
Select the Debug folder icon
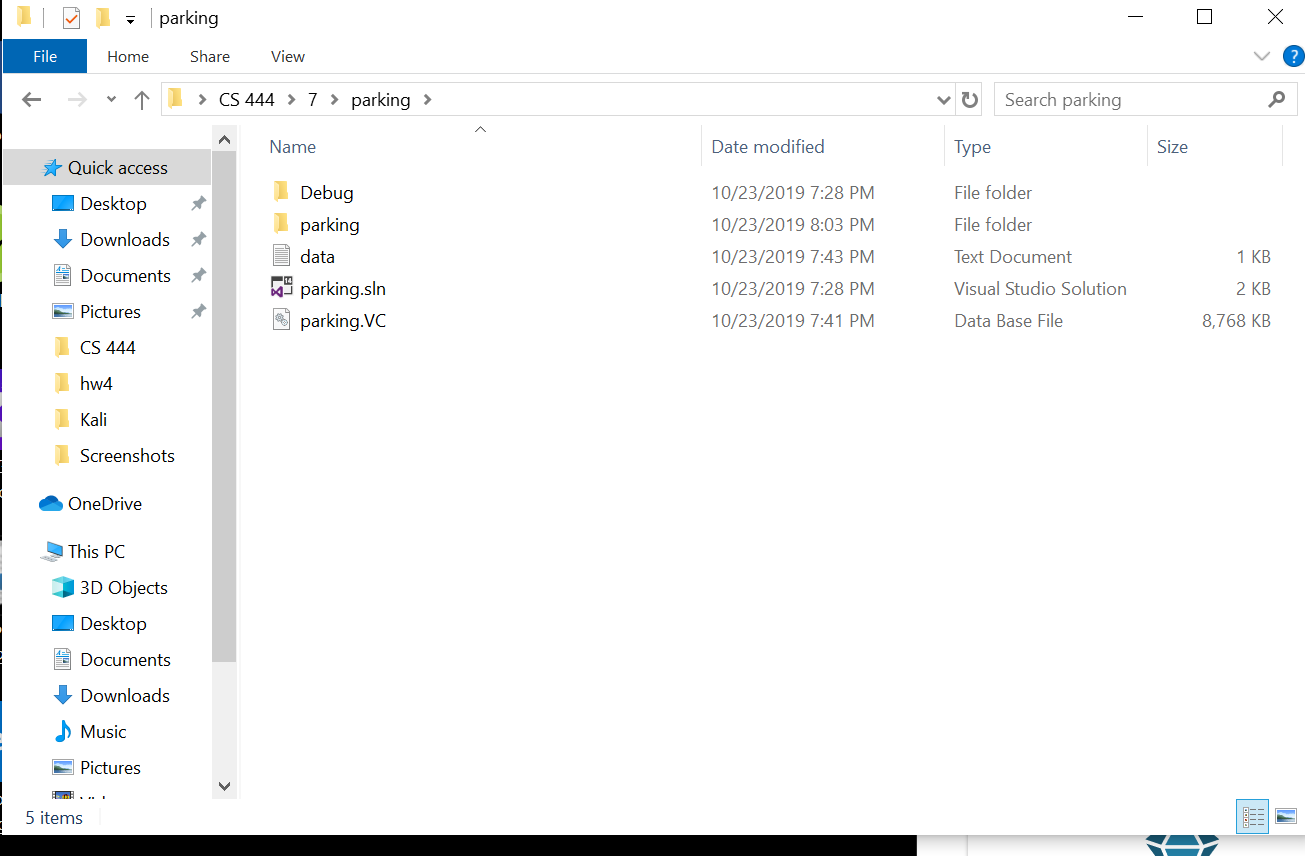pyautogui.click(x=281, y=192)
